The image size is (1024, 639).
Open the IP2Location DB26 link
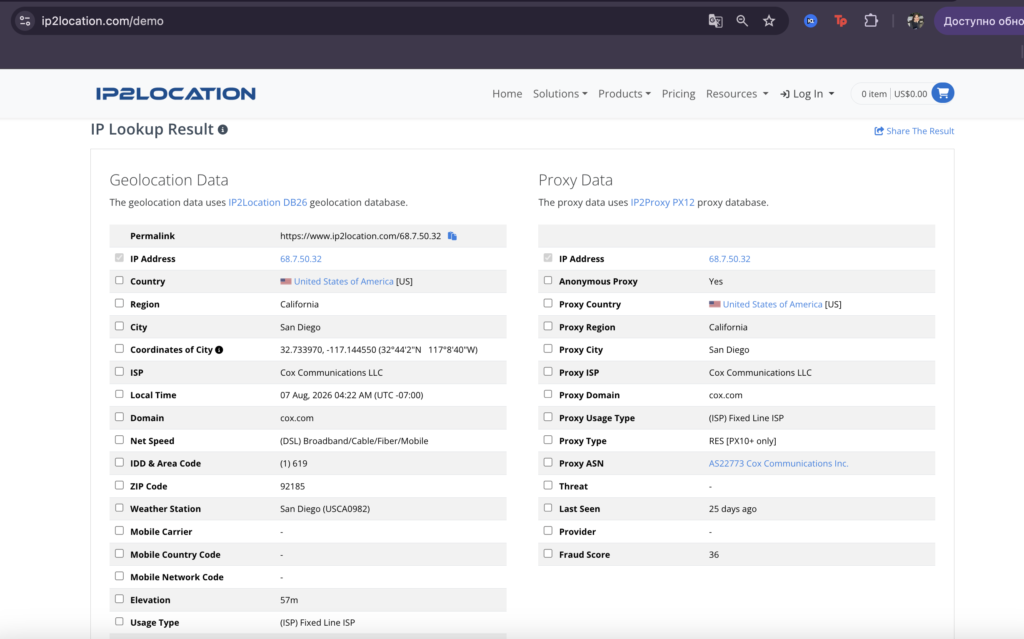pos(267,203)
